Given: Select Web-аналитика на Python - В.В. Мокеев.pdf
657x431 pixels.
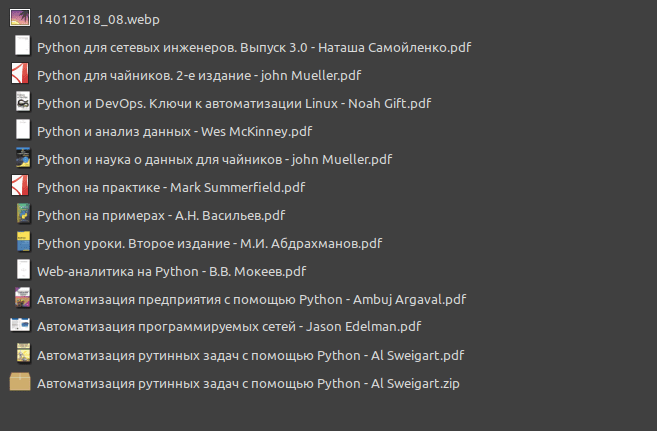Looking at the screenshot, I should (171, 271).
